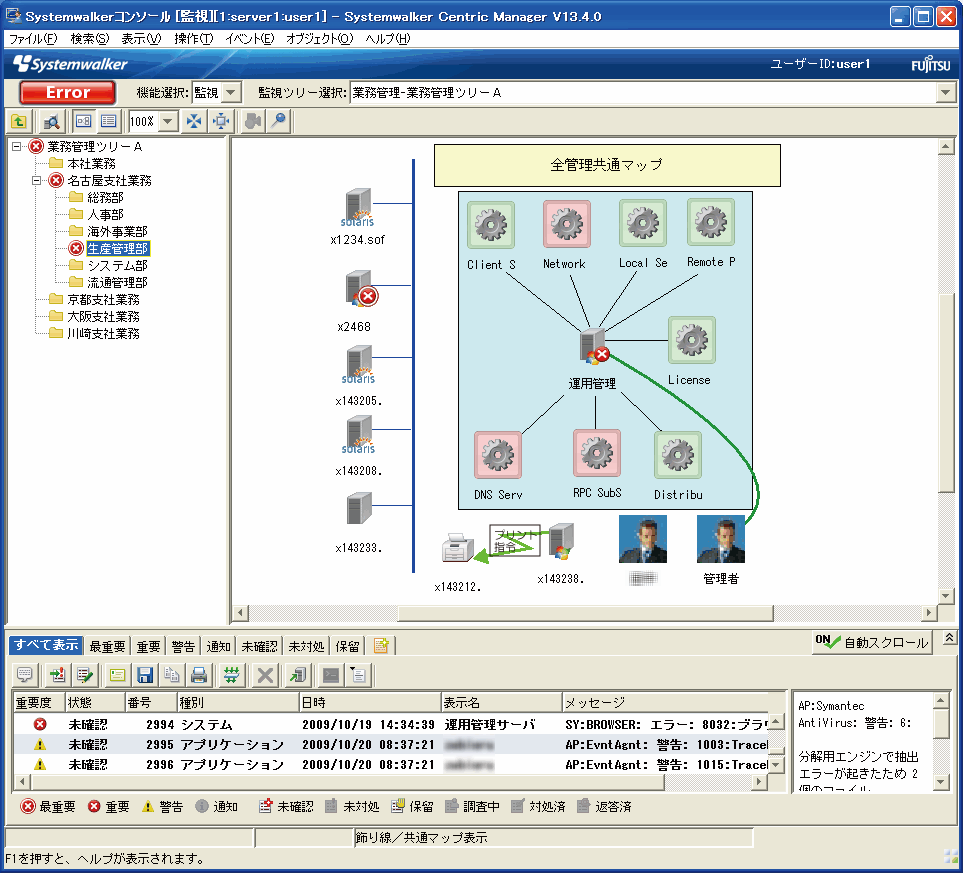Switch to 未確認 event tab
Viewport: 963px width, 873px height.
tap(259, 646)
